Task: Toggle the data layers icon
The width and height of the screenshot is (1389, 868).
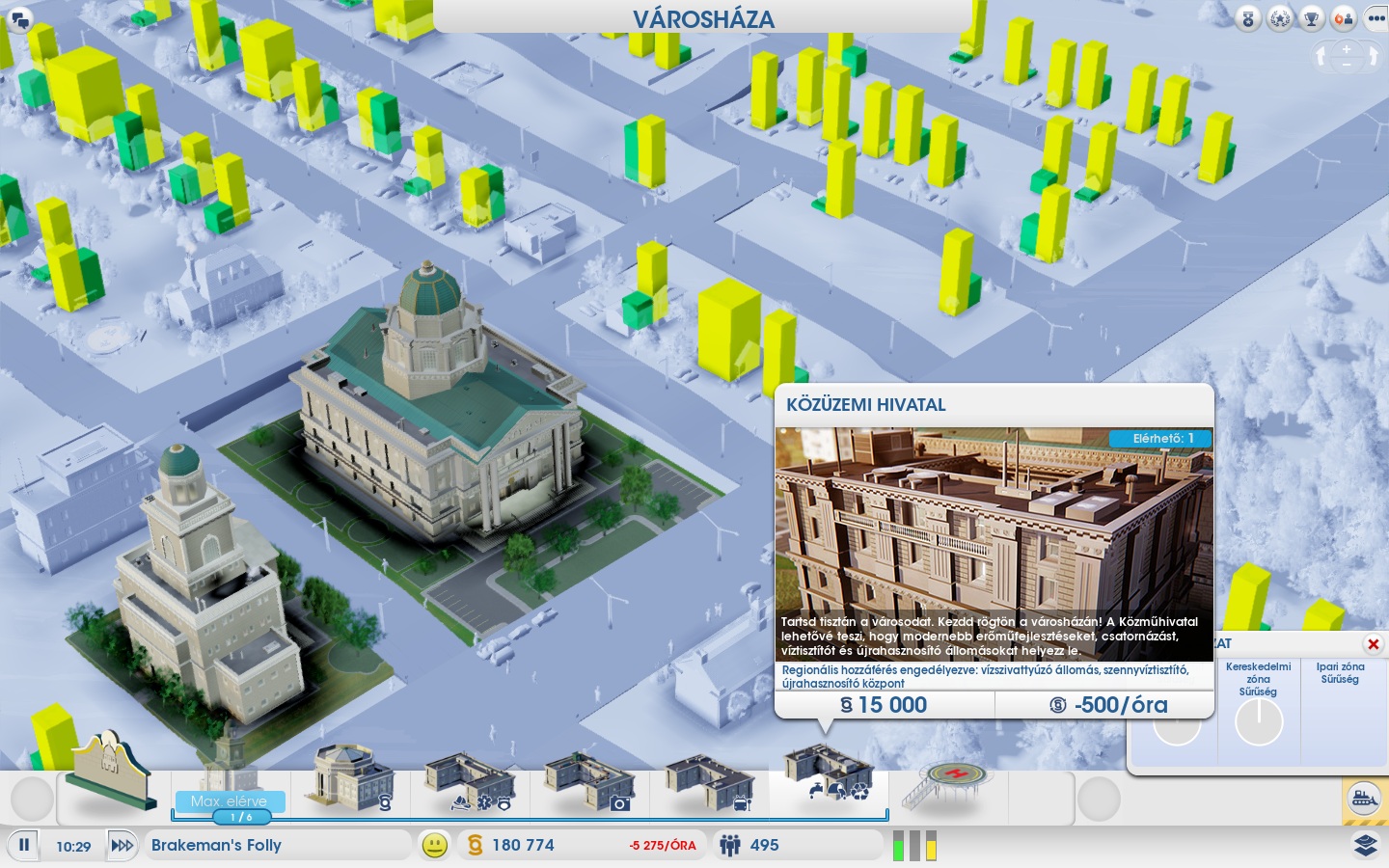Action: point(1365,846)
